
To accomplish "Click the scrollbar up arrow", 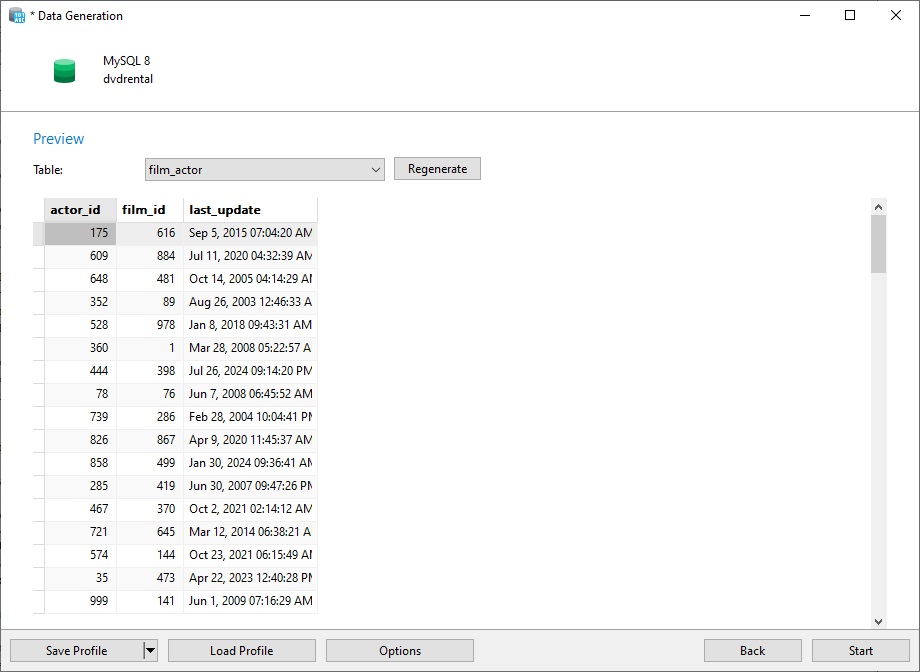I will (x=878, y=207).
